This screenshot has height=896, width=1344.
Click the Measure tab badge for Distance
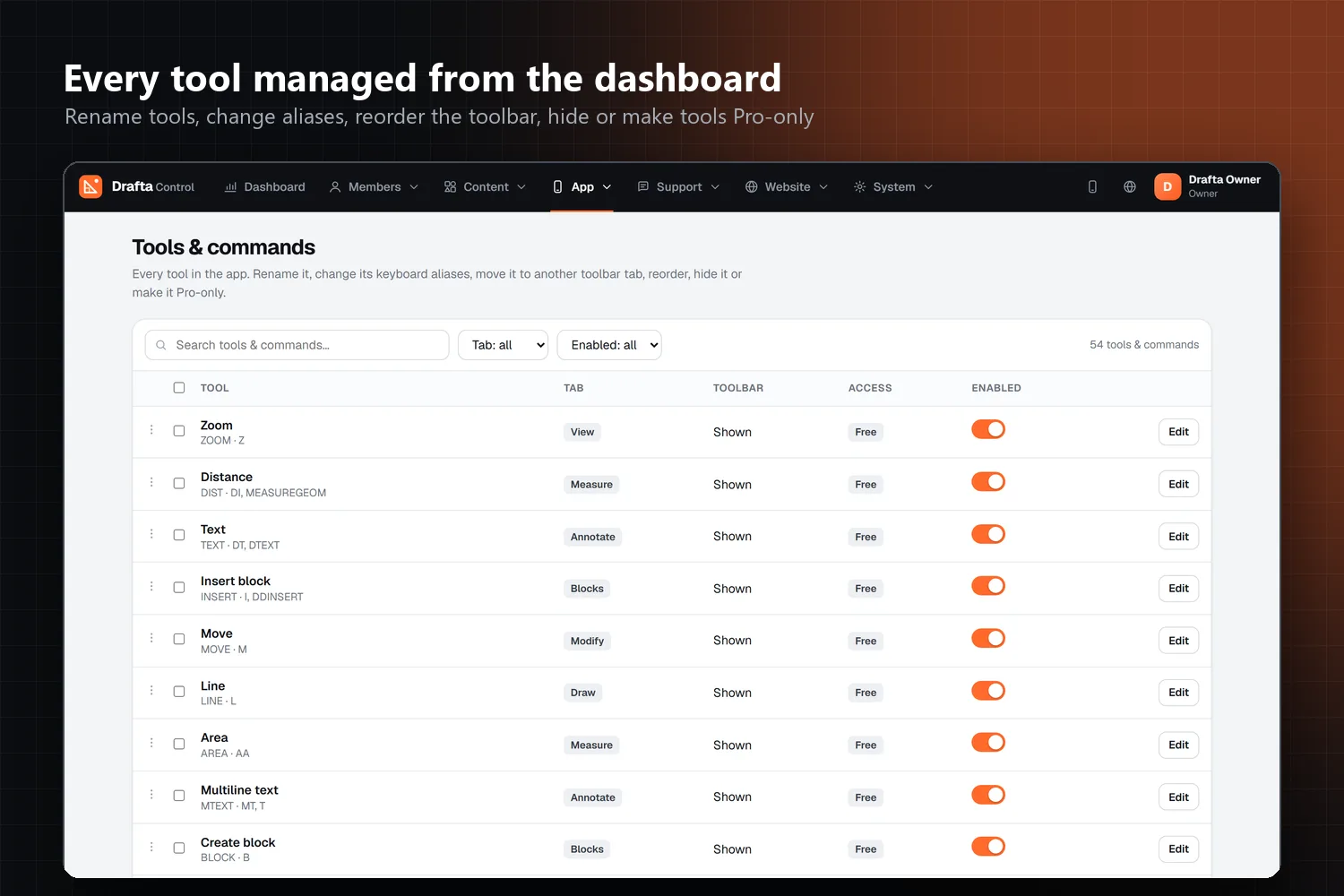pyautogui.click(x=591, y=485)
